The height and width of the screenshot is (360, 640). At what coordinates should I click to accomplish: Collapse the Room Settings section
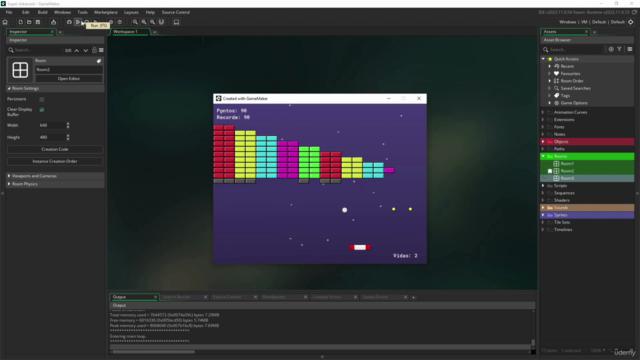(9, 89)
